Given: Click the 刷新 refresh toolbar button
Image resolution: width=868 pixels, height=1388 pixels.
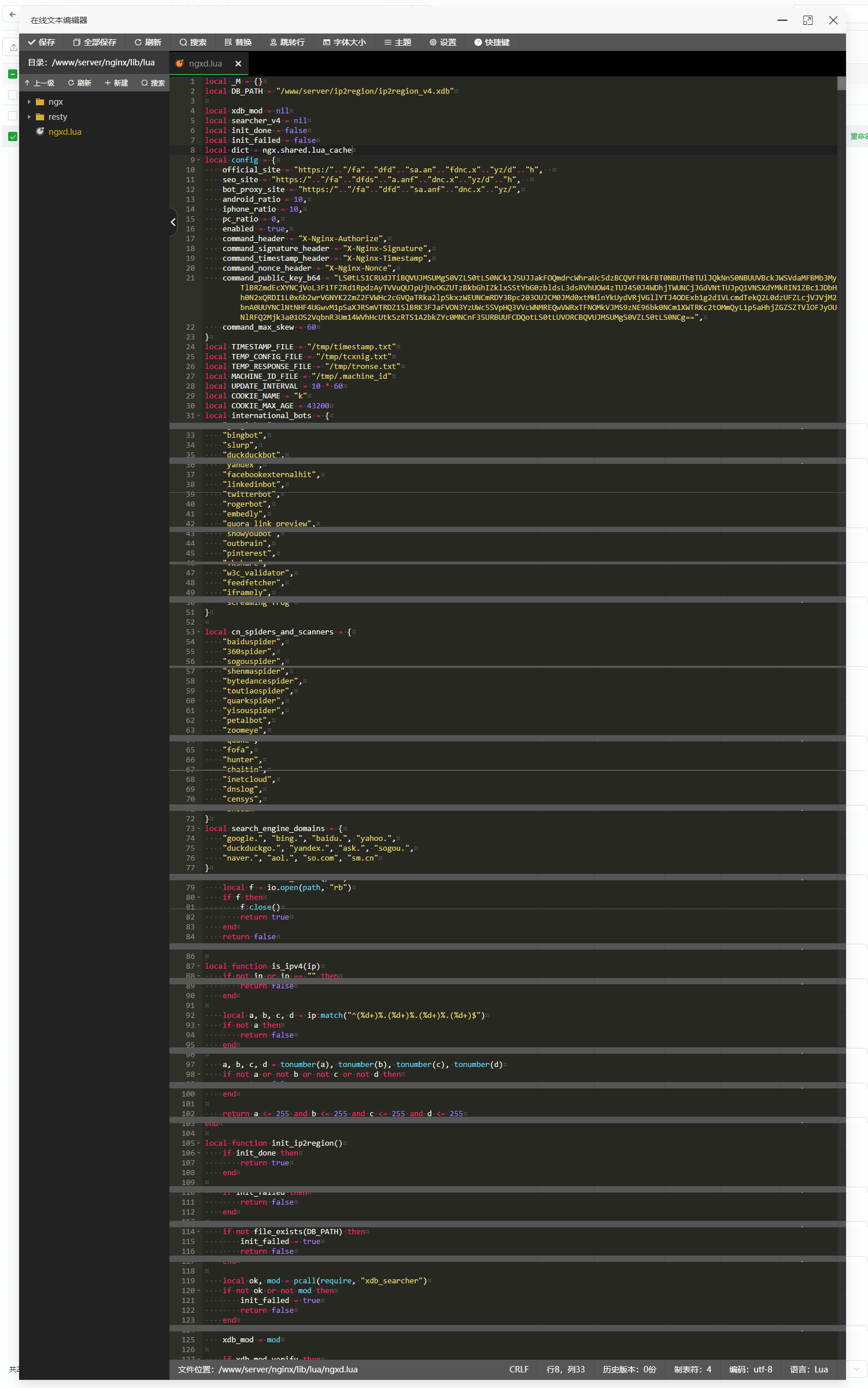Looking at the screenshot, I should (148, 42).
